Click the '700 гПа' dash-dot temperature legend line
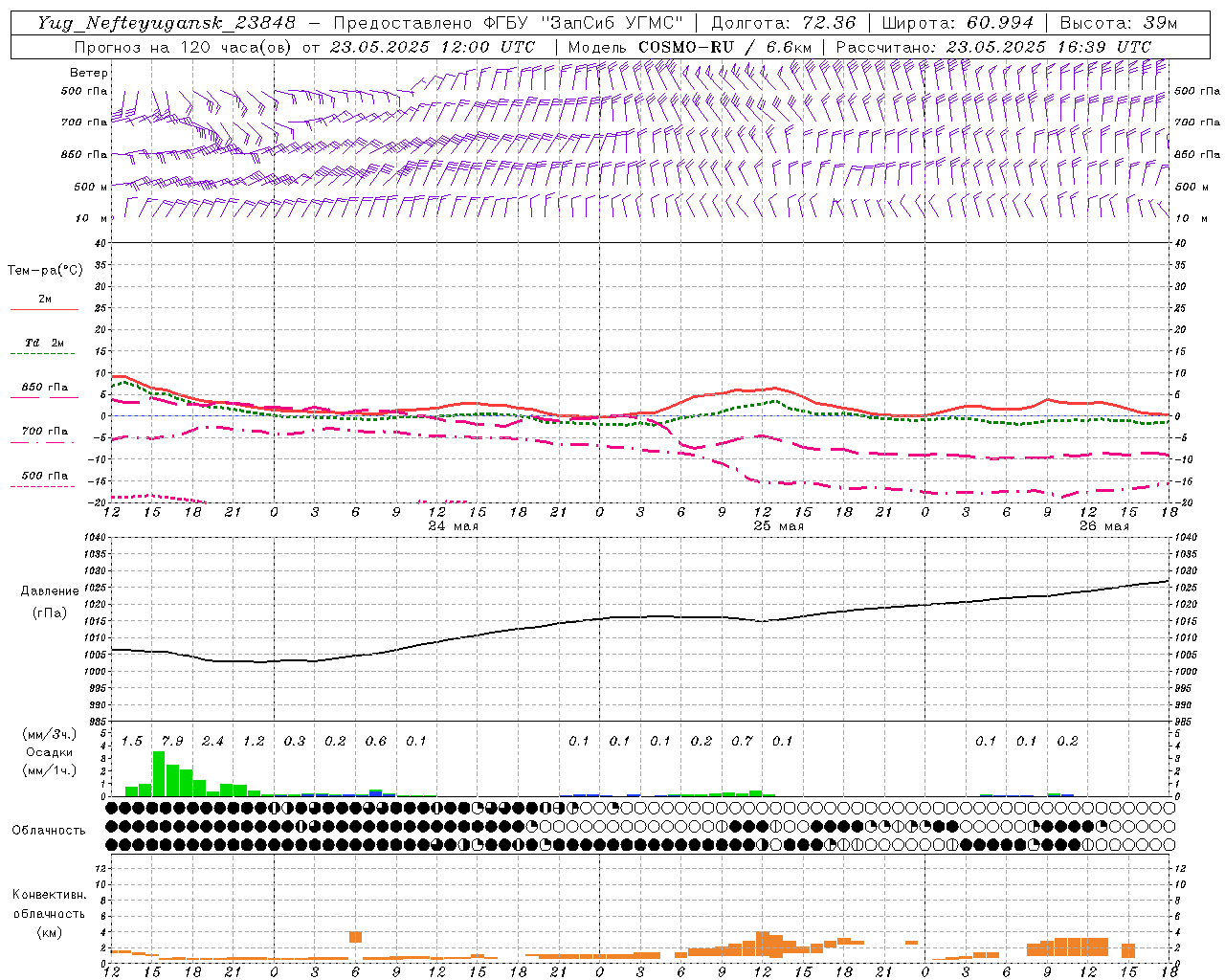 pos(43,442)
